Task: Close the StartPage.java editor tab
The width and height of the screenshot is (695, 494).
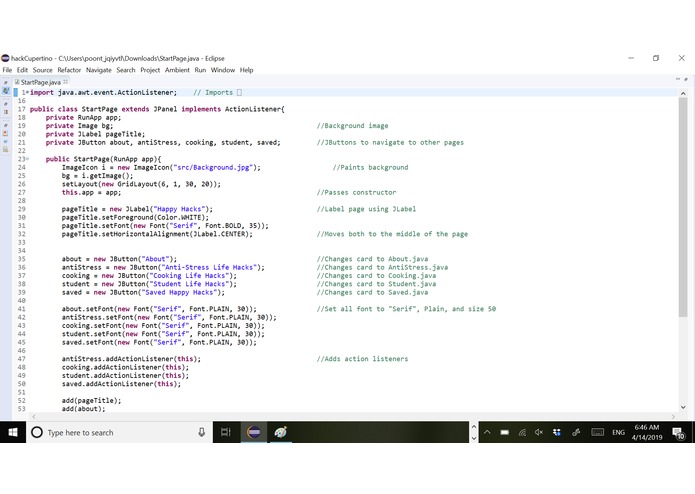Action: (x=66, y=82)
